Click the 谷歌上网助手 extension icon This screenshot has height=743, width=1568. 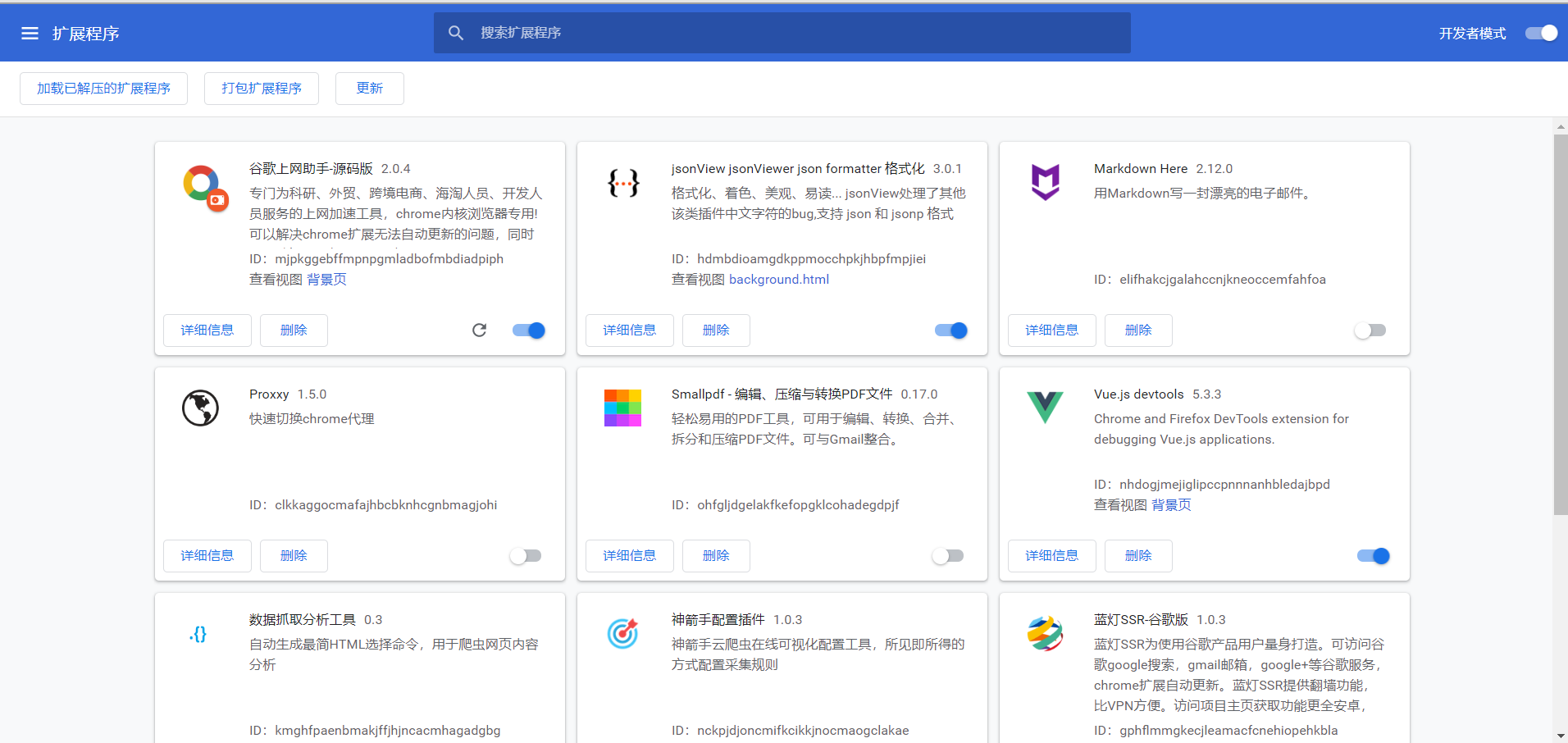206,188
